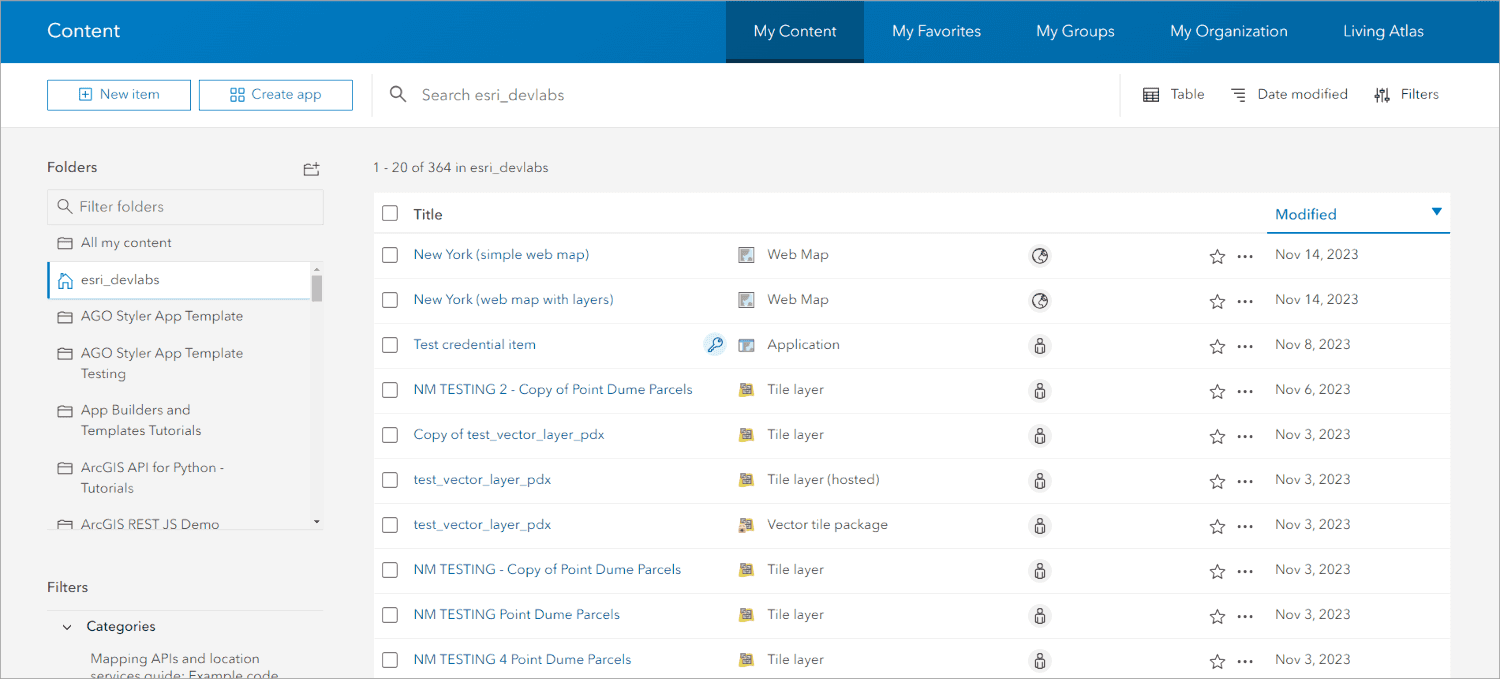This screenshot has width=1500, height=679.
Task: Click the key icon beside Test credential item
Action: pos(714,344)
